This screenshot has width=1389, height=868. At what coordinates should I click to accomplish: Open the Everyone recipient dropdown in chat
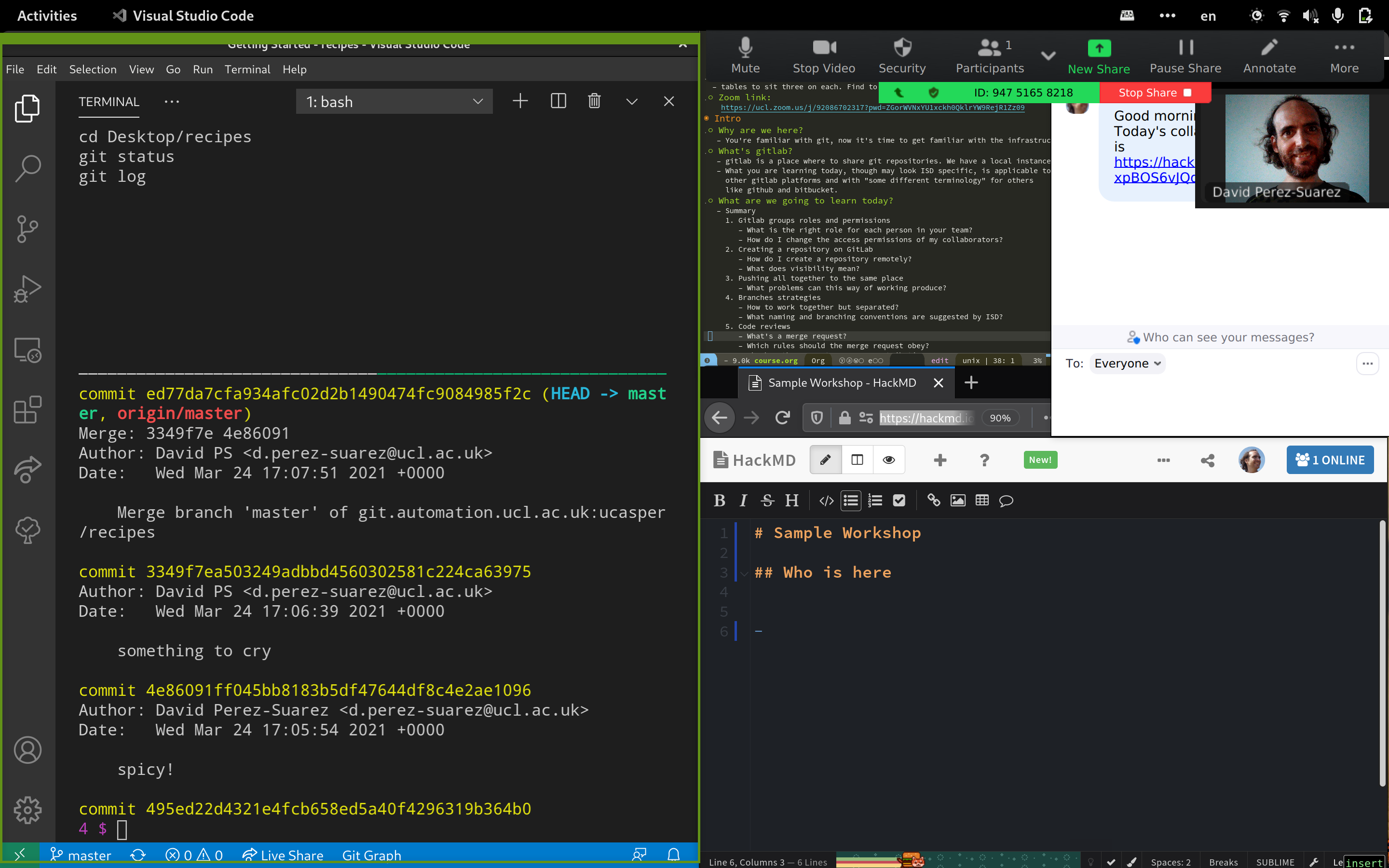[1127, 364]
